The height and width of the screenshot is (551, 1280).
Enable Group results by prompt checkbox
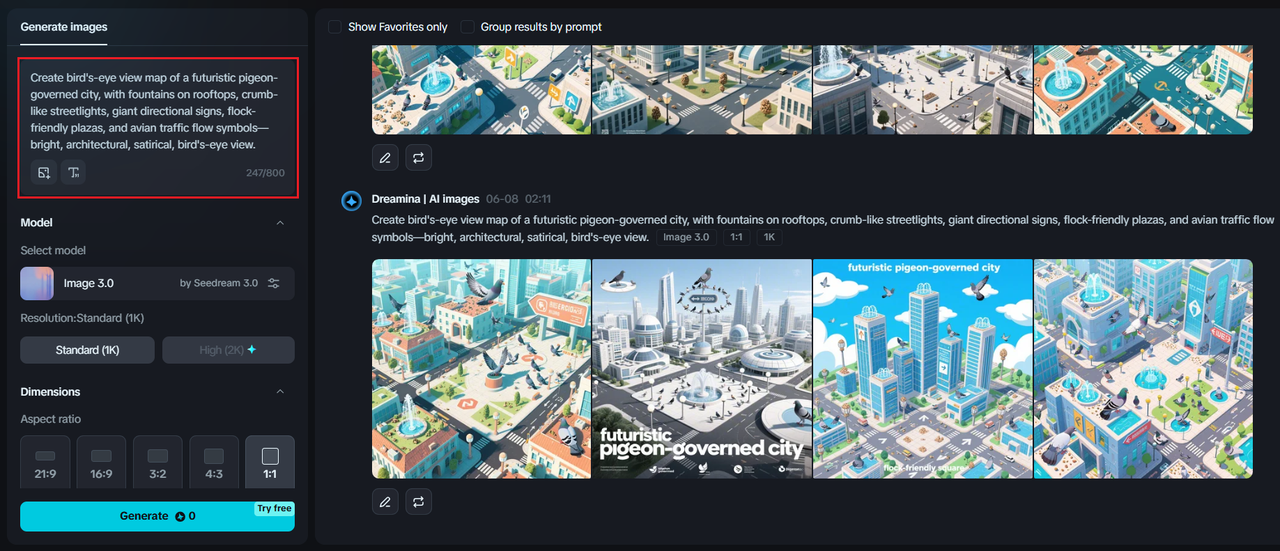pyautogui.click(x=467, y=27)
